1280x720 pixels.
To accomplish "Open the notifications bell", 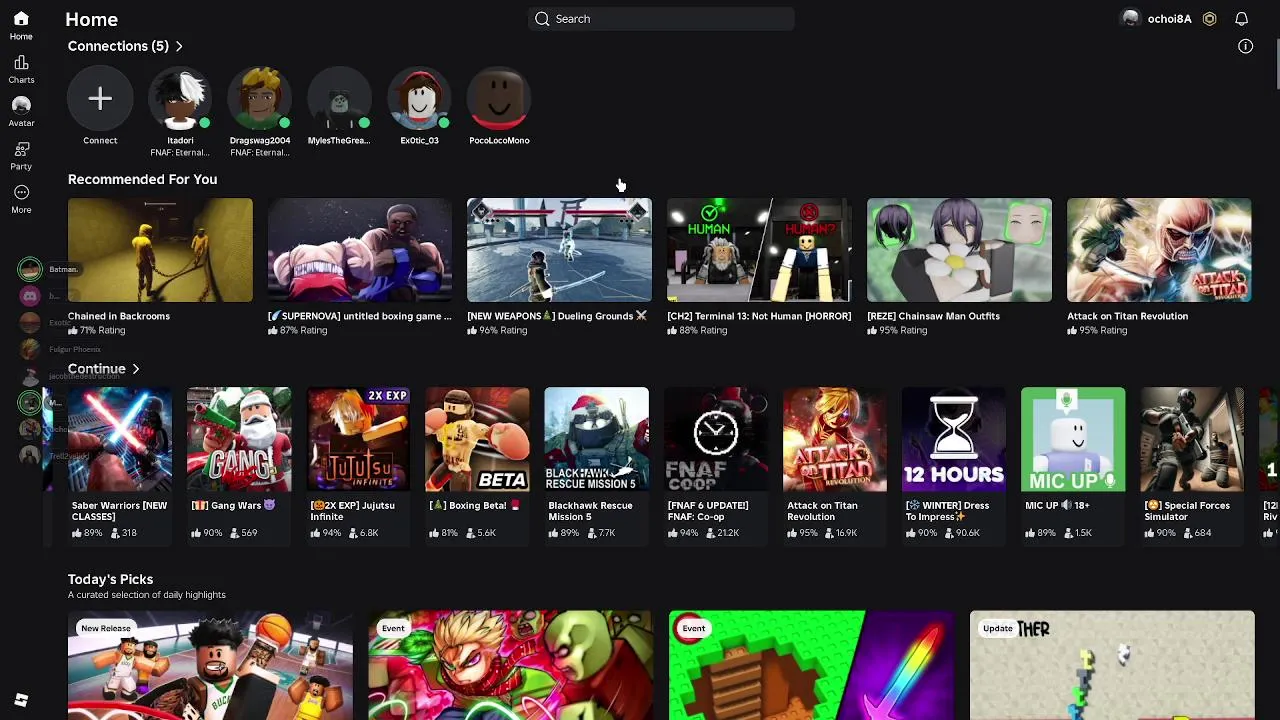I will [x=1241, y=19].
